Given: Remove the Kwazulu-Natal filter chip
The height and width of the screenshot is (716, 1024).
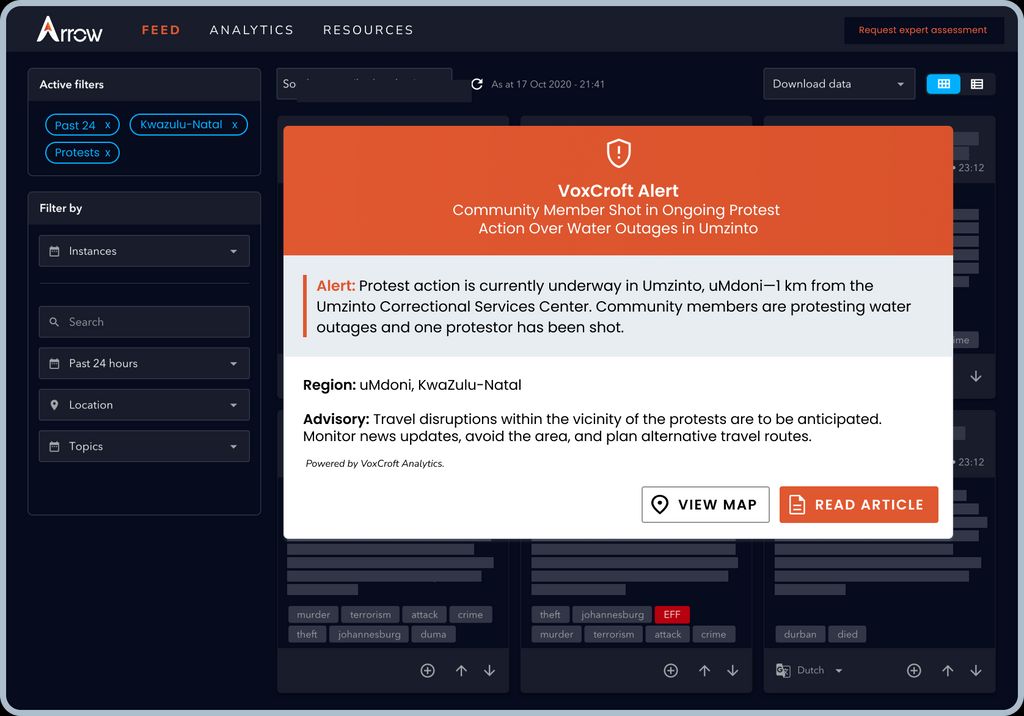Looking at the screenshot, I should pos(234,124).
